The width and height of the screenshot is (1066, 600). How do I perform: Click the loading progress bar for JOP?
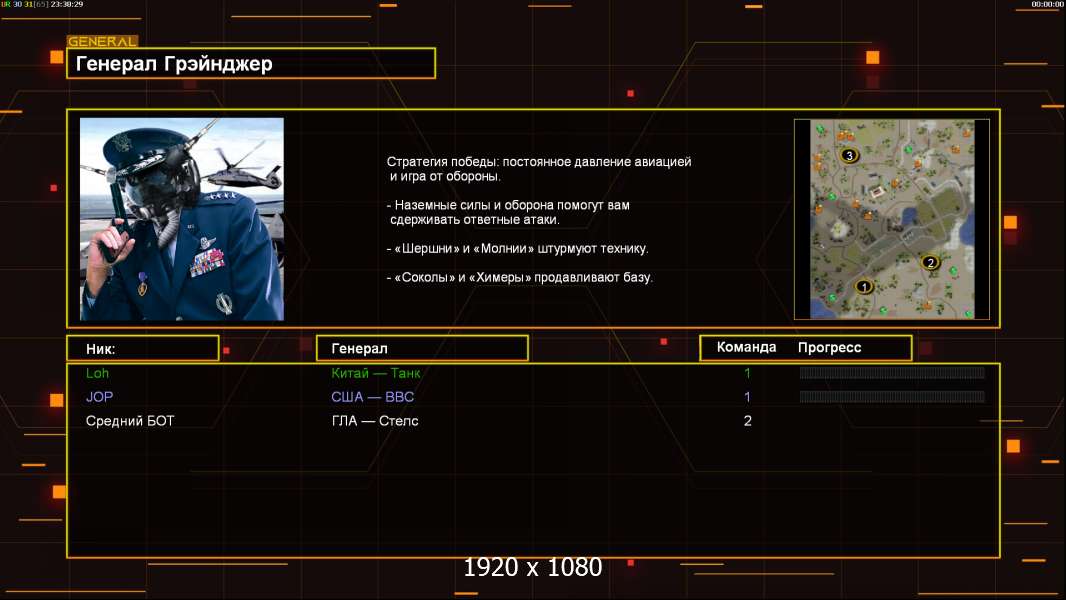(892, 396)
